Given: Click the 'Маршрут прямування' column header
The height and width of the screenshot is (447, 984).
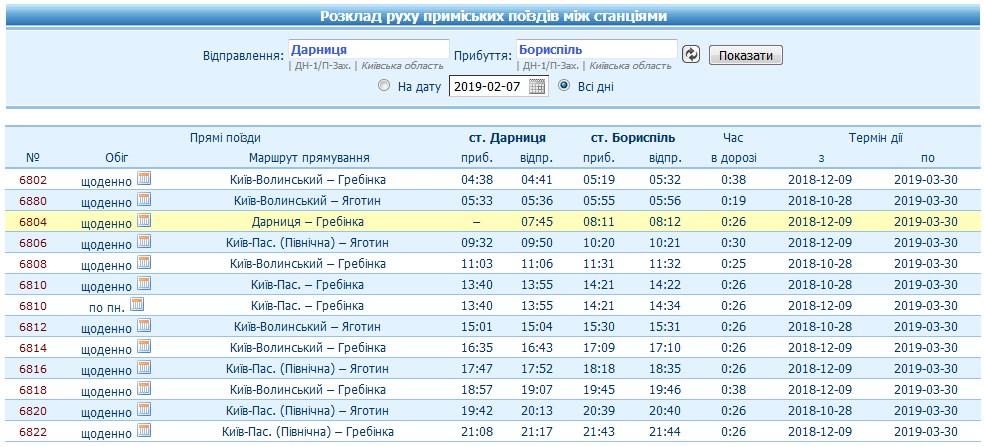Looking at the screenshot, I should click(309, 158).
